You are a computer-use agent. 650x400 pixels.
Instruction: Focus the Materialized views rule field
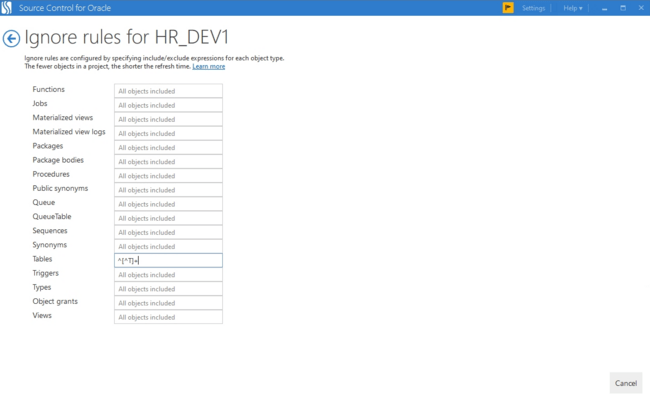coord(168,119)
